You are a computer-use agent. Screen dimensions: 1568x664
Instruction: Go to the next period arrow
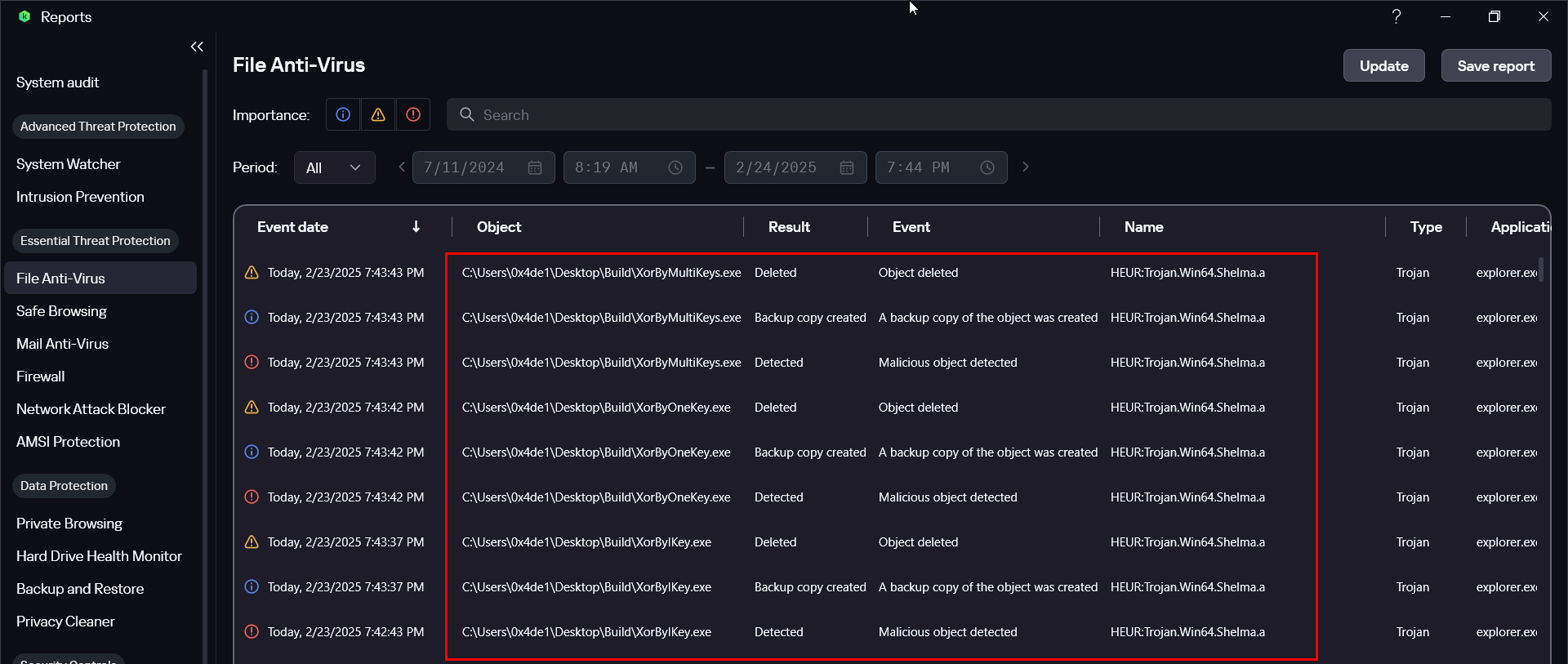coord(1026,167)
